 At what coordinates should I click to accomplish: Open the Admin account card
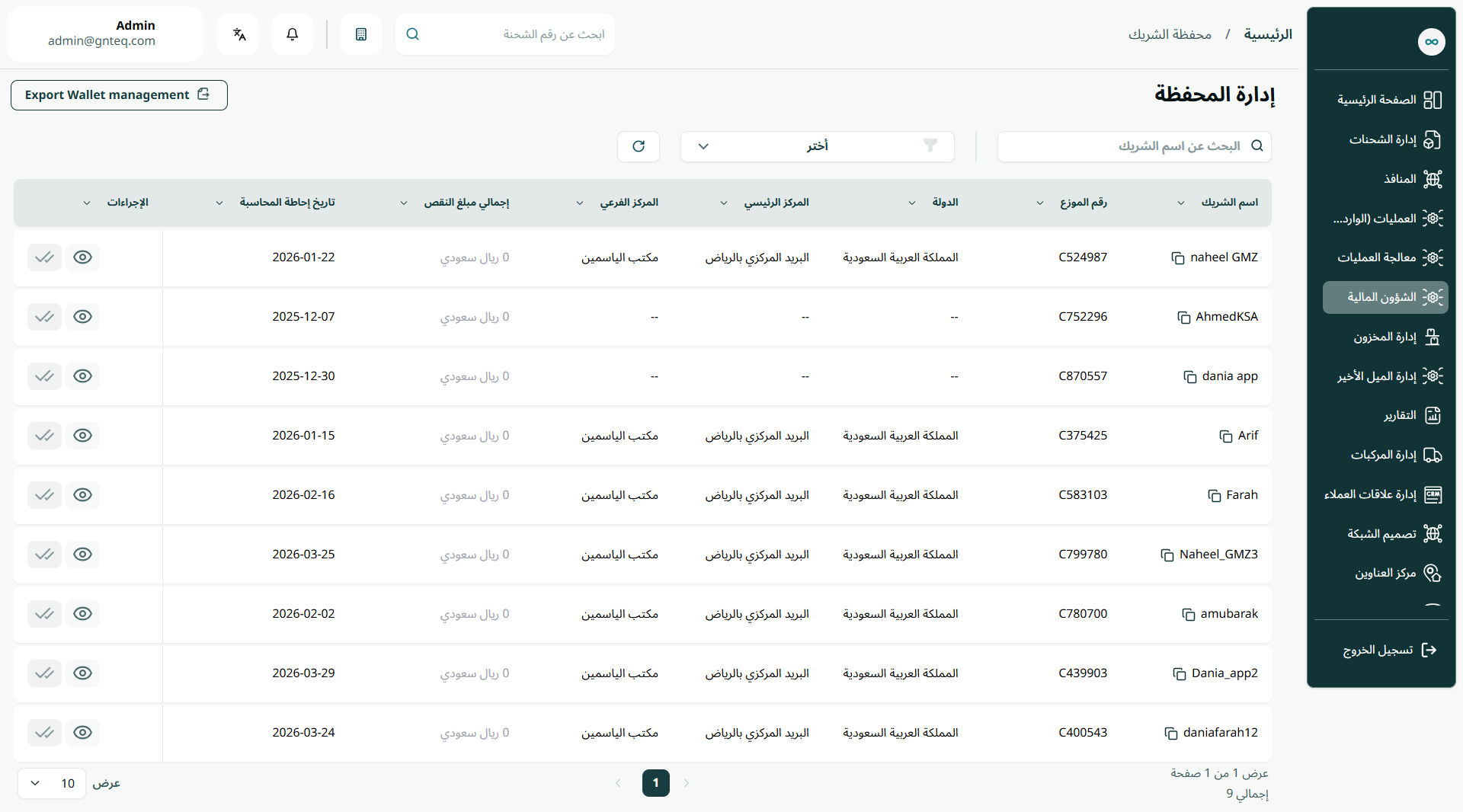[x=105, y=34]
